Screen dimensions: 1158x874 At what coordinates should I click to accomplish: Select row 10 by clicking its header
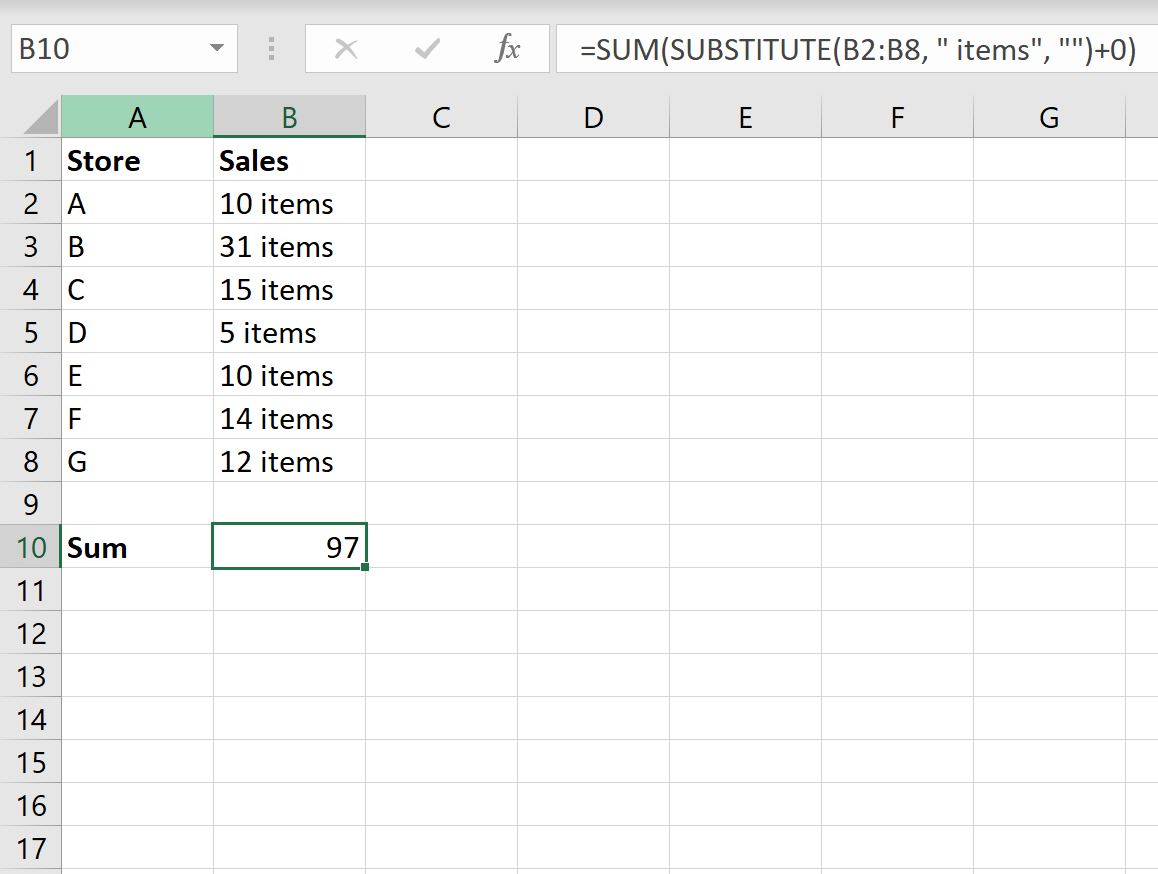click(31, 547)
